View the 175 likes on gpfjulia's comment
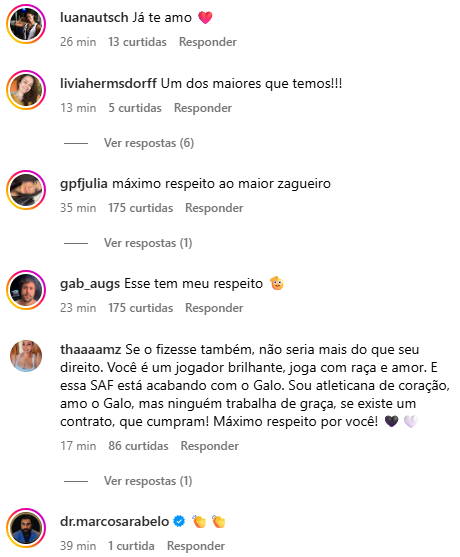This screenshot has width=460, height=557. [x=141, y=208]
